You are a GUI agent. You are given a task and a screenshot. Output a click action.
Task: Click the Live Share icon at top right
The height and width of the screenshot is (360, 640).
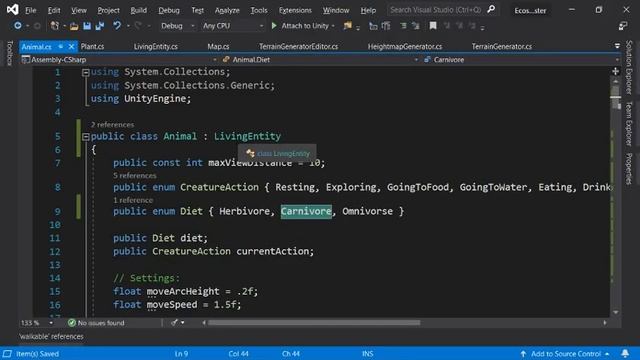pyautogui.click(x=623, y=26)
